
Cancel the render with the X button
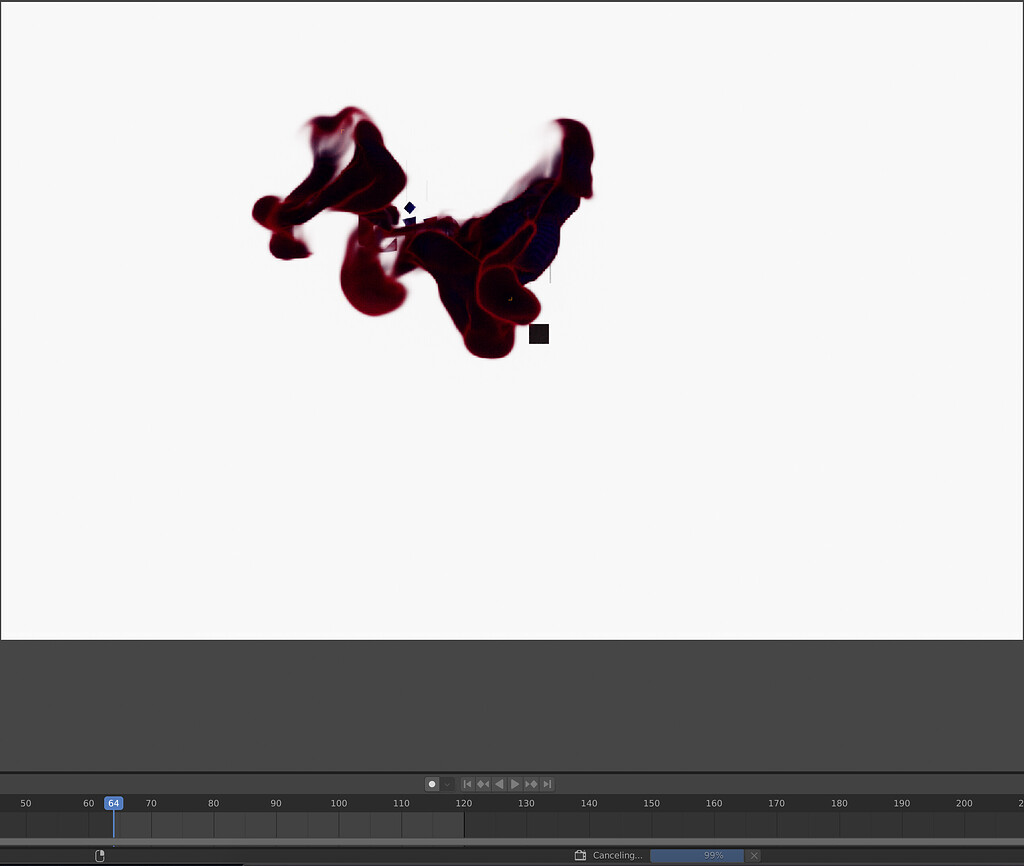[x=754, y=855]
